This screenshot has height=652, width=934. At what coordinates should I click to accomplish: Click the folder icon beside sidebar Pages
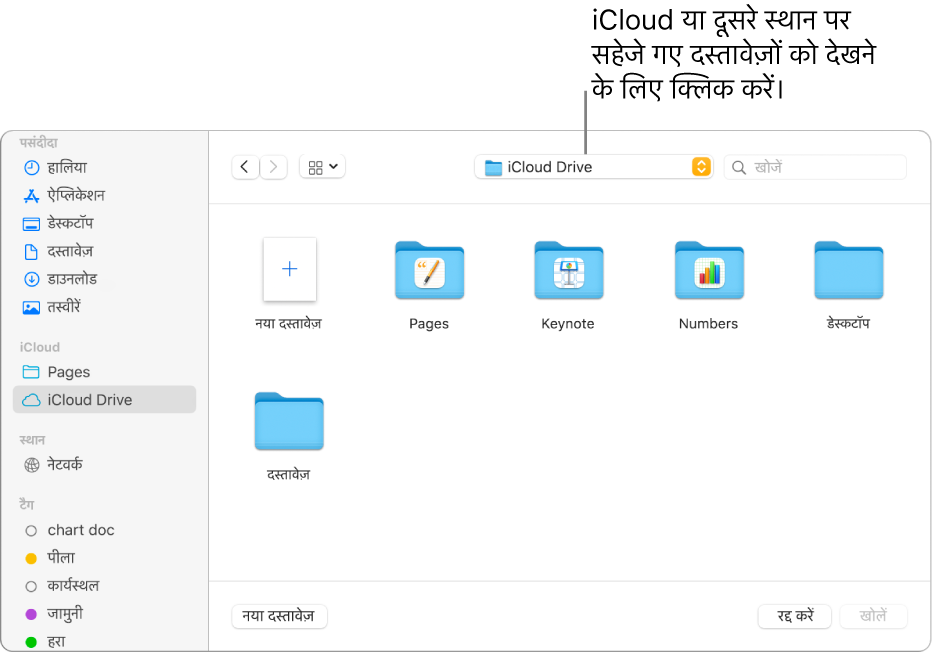(x=31, y=372)
